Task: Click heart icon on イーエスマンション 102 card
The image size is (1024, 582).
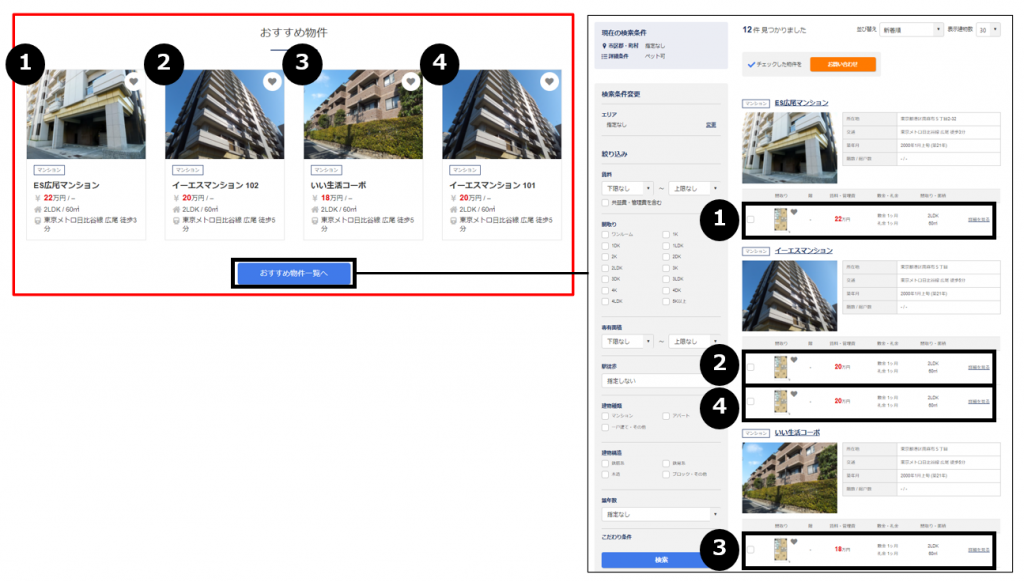Action: point(272,82)
